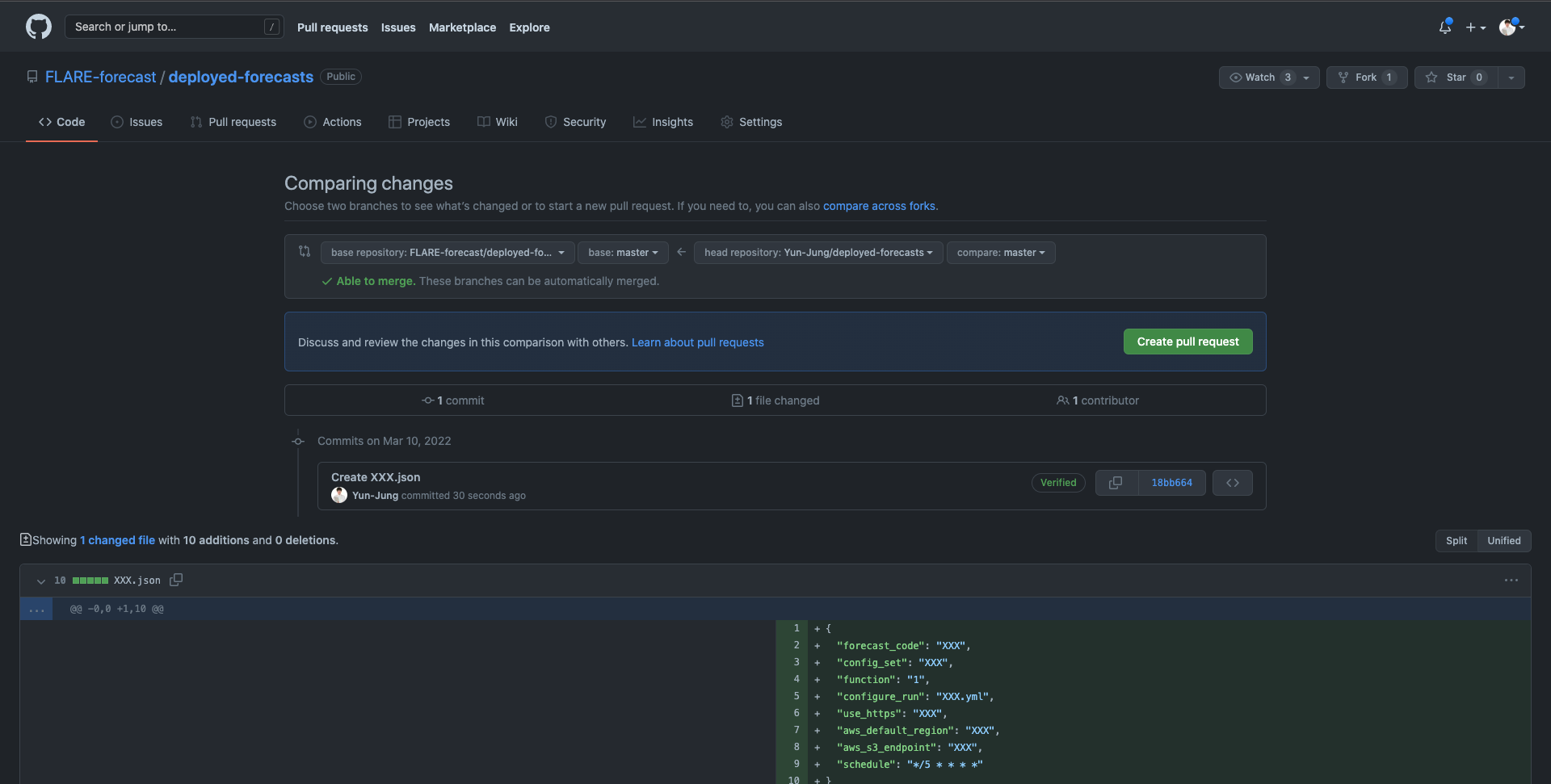
Task: Switch diff to Split view
Action: coord(1456,541)
